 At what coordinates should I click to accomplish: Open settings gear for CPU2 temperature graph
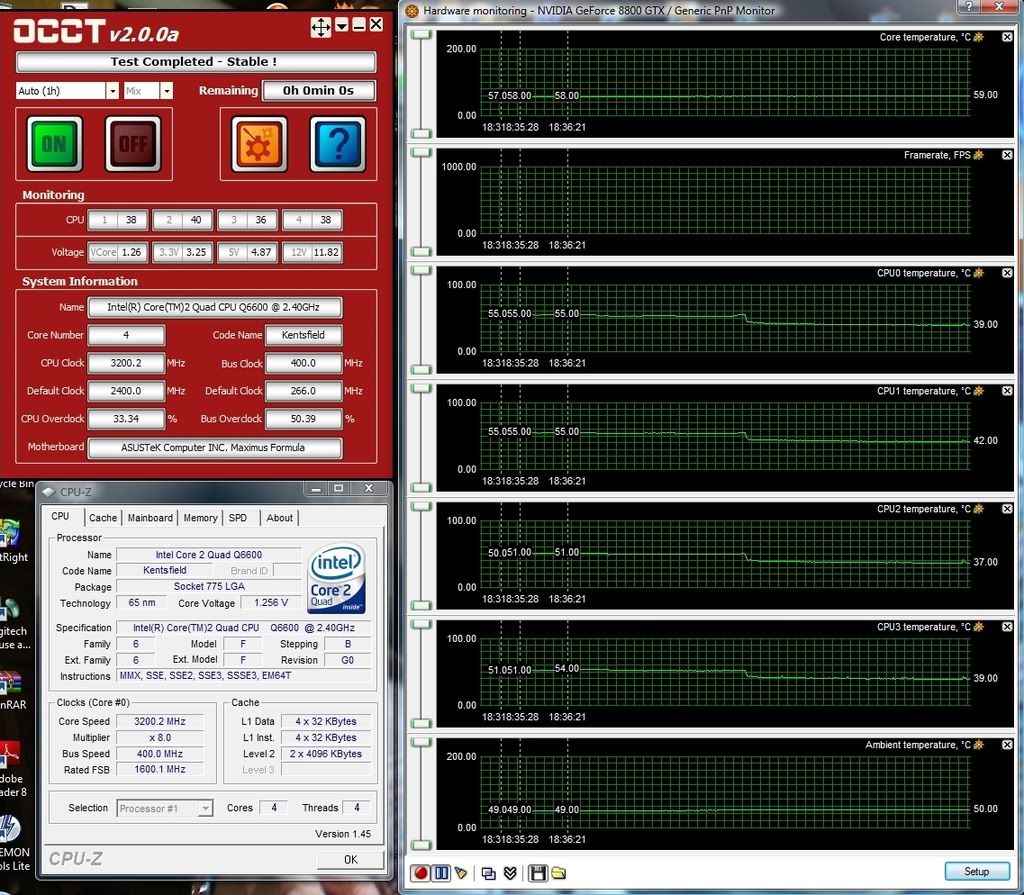978,509
